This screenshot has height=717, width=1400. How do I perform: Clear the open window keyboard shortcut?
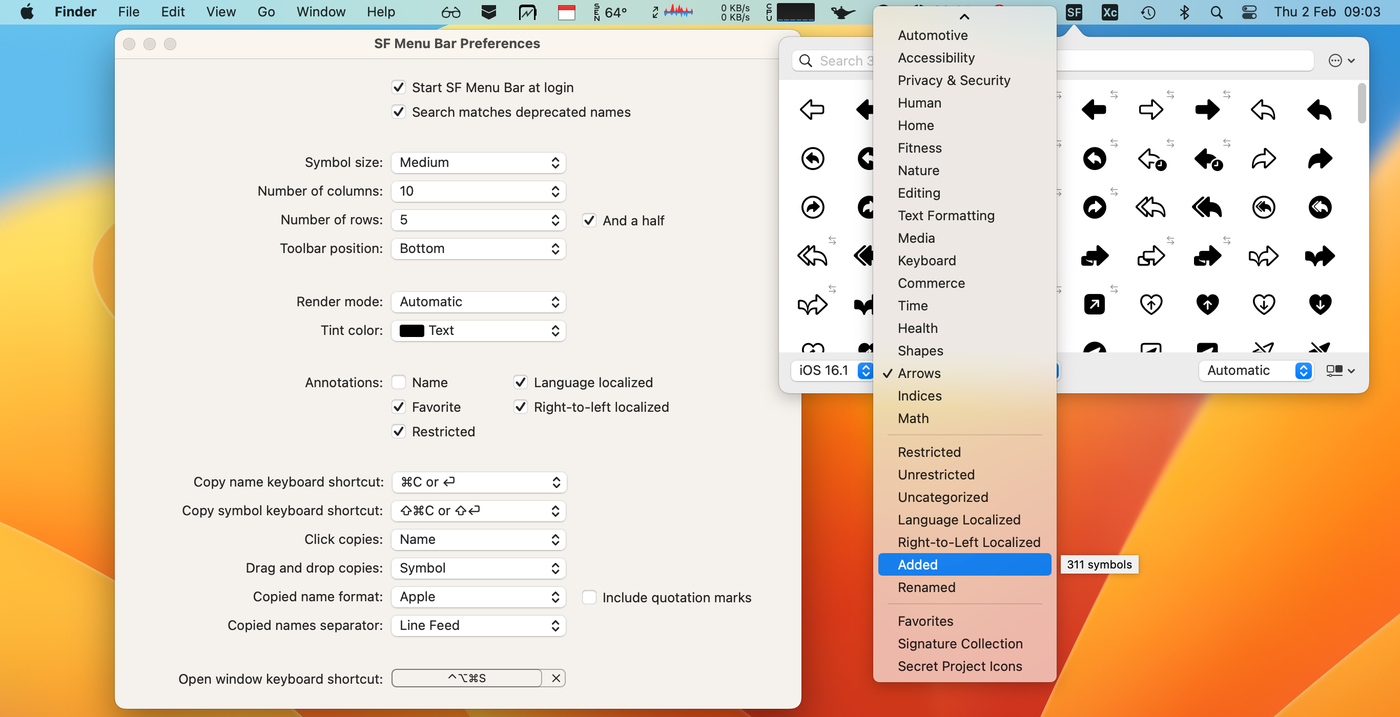click(557, 679)
